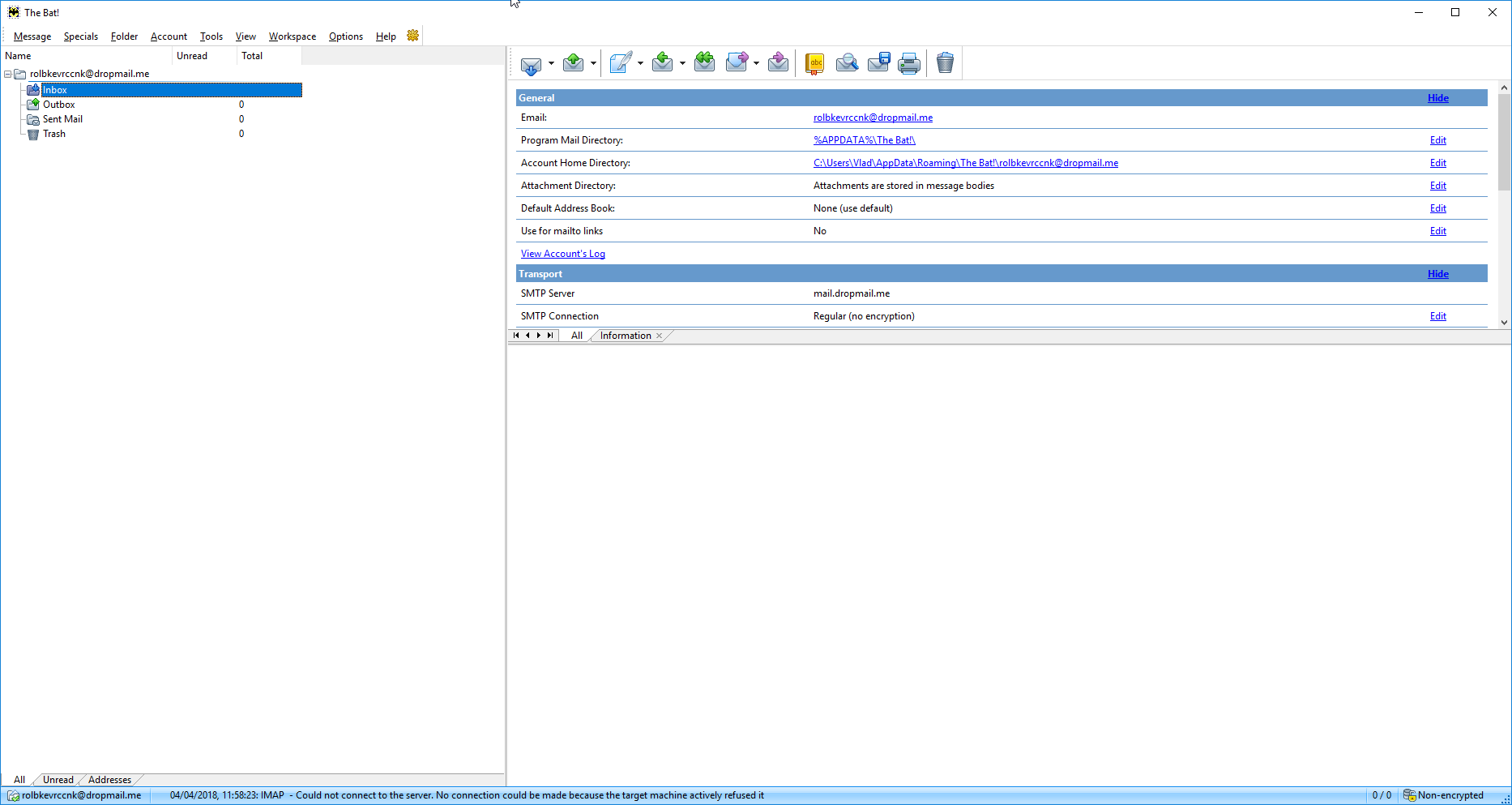
Task: Switch to the Unread tab at bottom
Action: (x=58, y=780)
